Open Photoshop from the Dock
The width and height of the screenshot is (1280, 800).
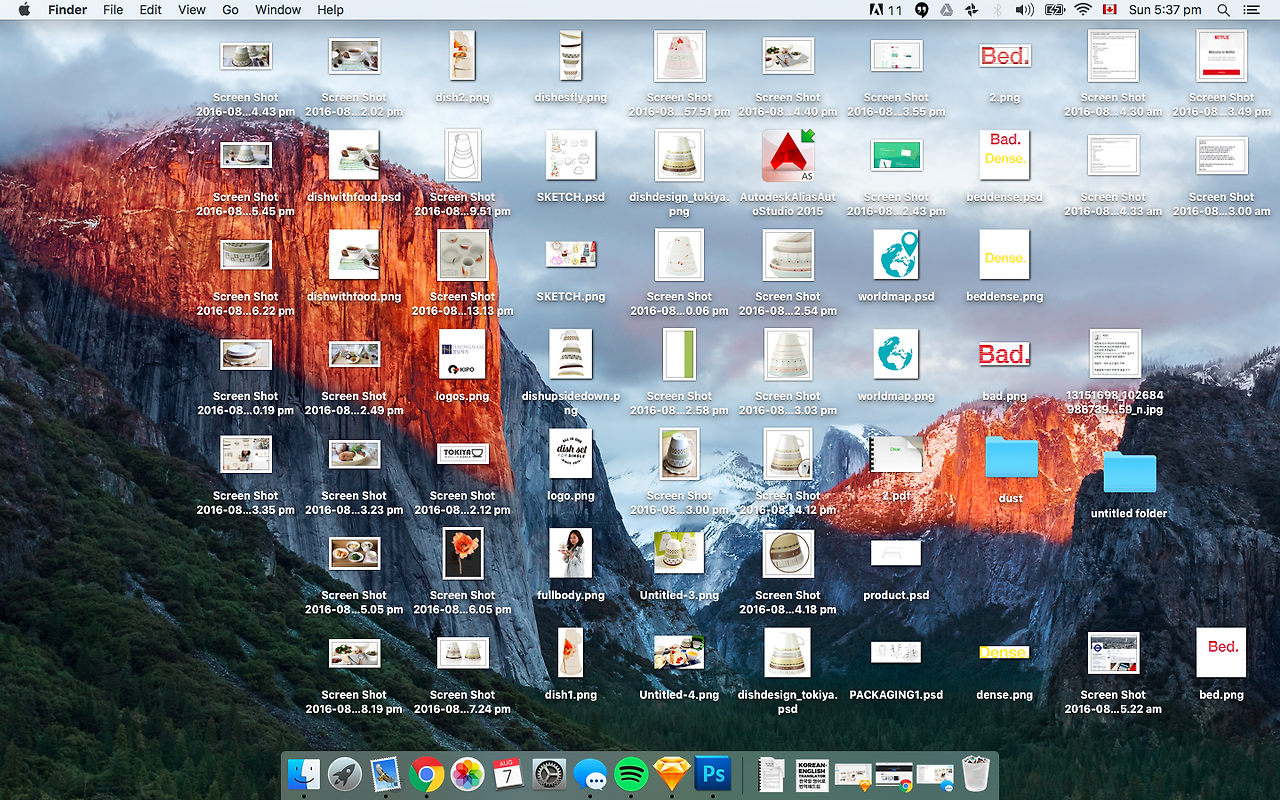tap(712, 775)
